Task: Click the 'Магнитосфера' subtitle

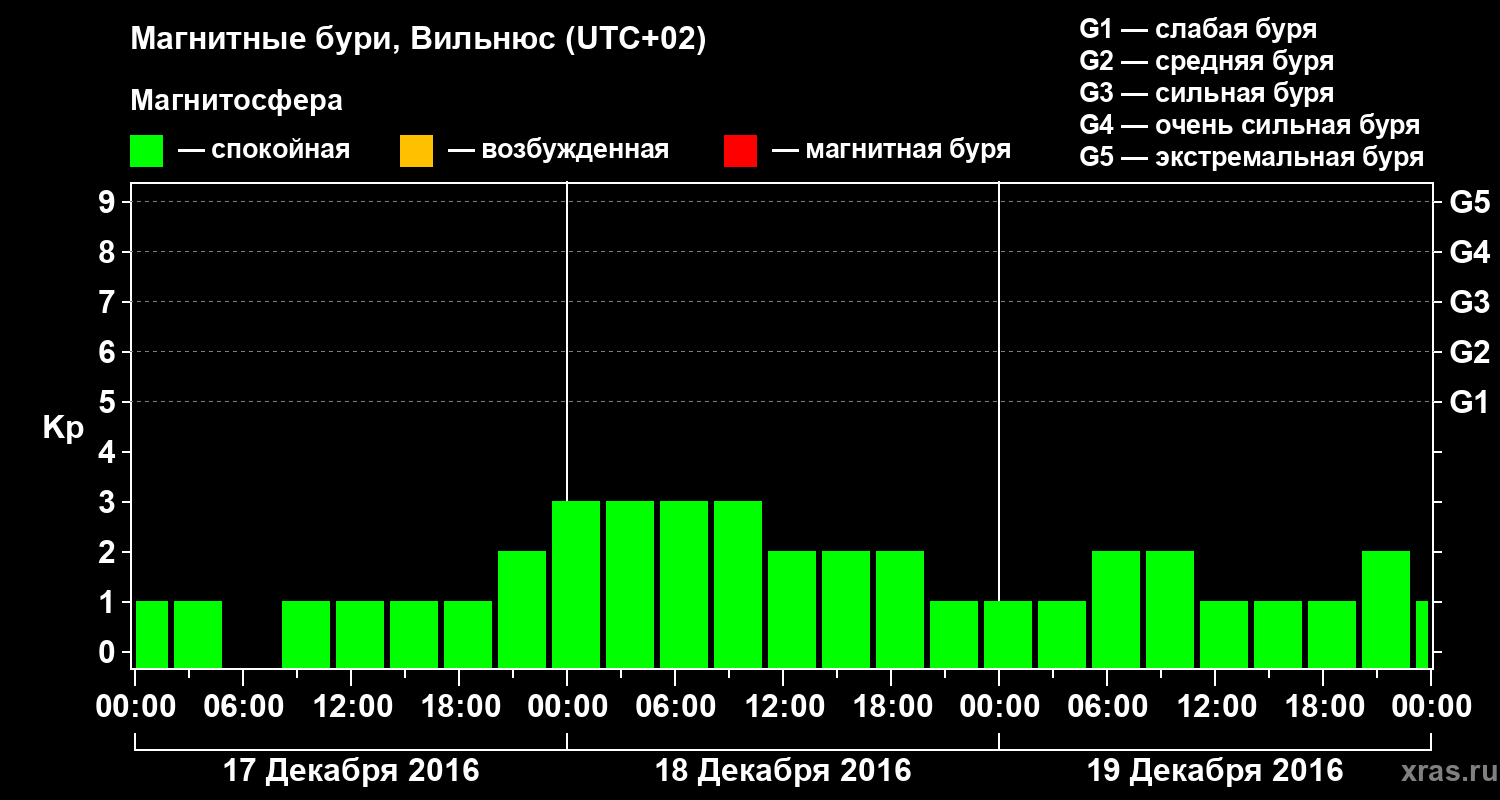Action: (236, 101)
